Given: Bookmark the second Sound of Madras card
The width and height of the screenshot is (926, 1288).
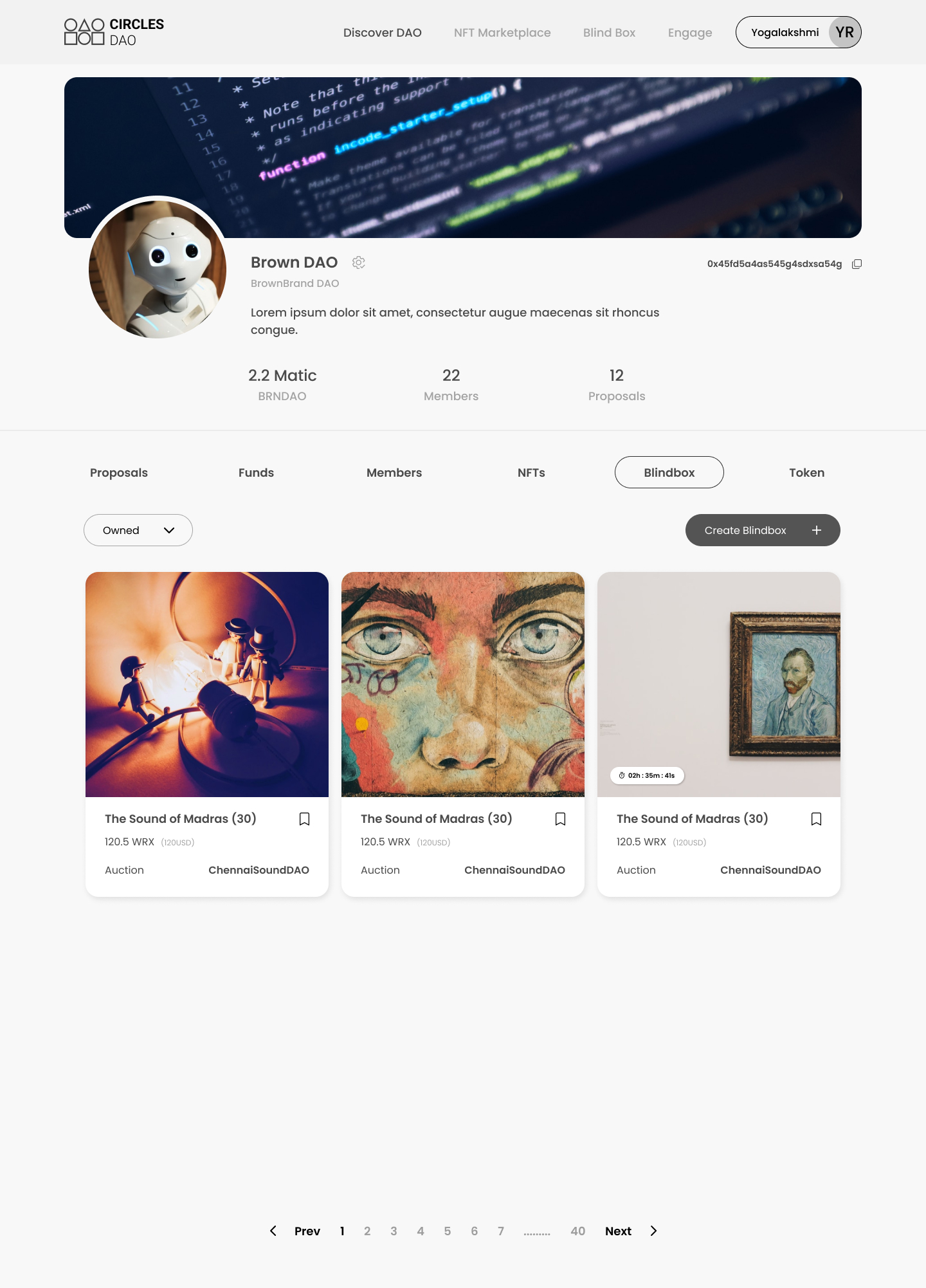Looking at the screenshot, I should click(x=561, y=819).
